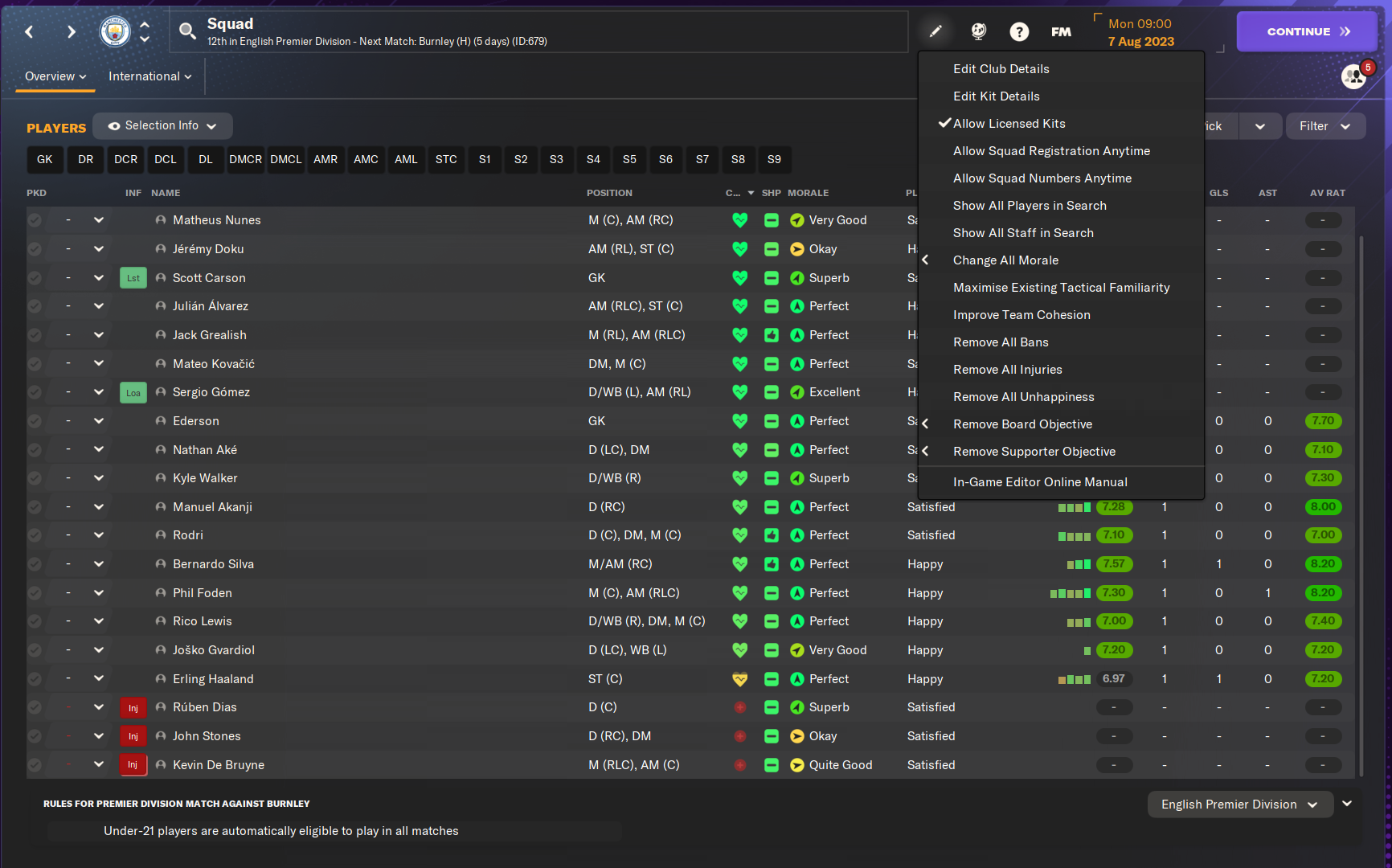Open the In-Game Editor pencil icon
The image size is (1392, 868).
(x=935, y=31)
